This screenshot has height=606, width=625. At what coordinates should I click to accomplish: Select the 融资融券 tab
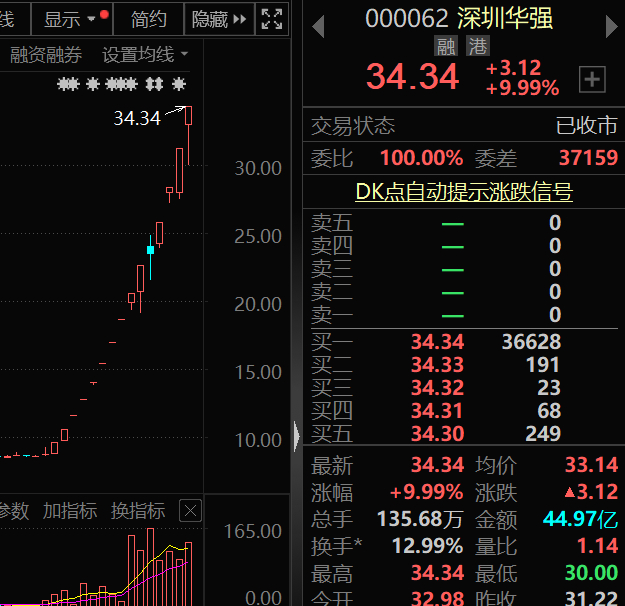(46, 55)
